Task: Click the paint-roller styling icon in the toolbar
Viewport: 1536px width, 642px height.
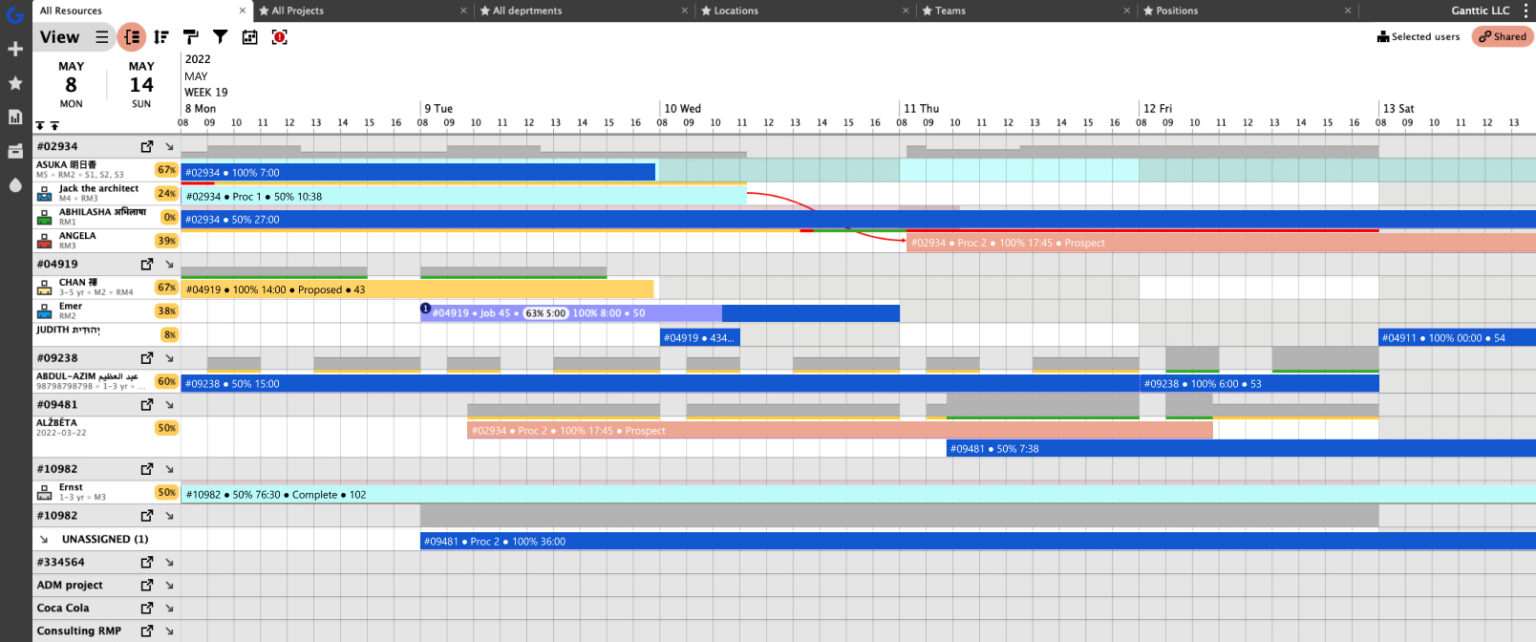Action: [190, 36]
